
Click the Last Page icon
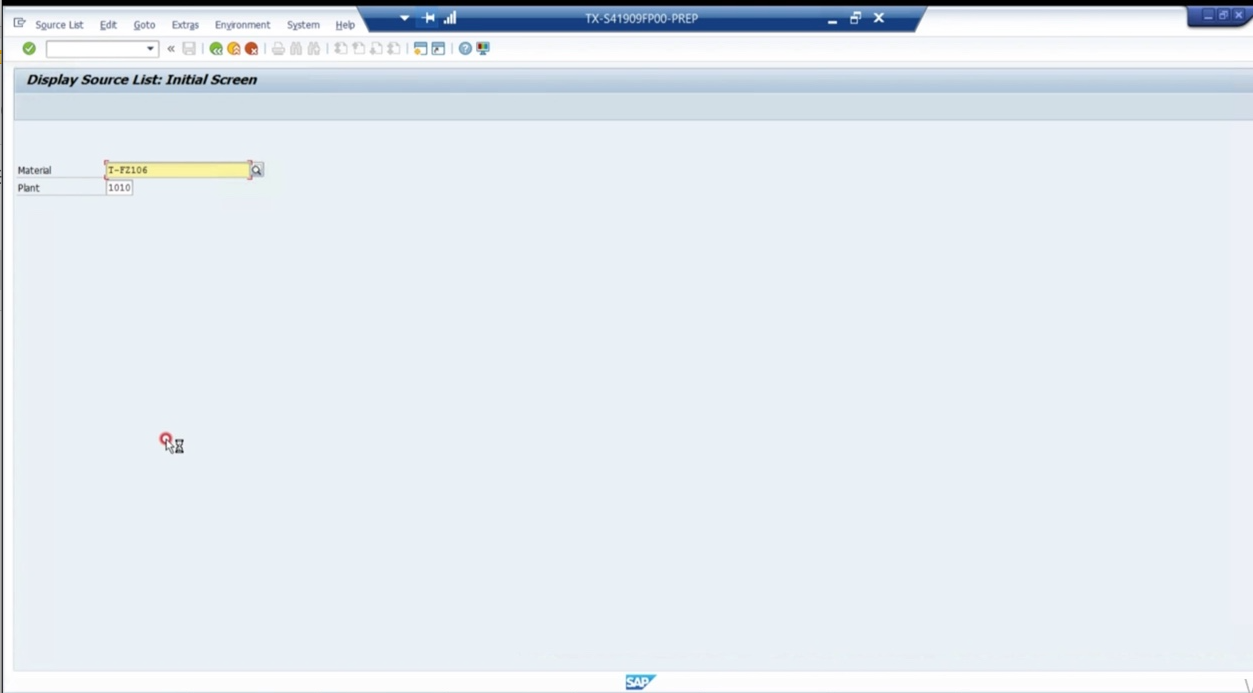(394, 48)
